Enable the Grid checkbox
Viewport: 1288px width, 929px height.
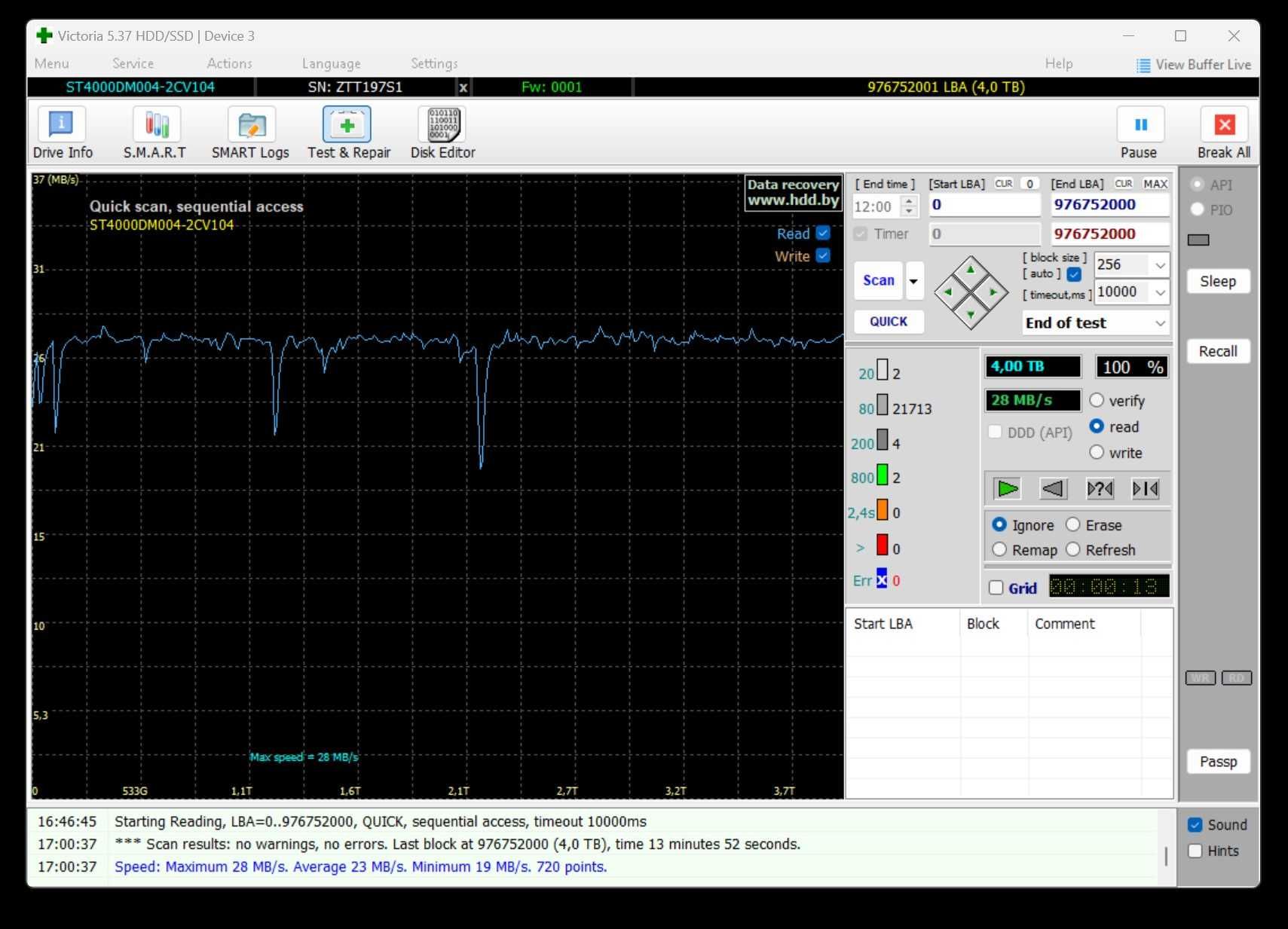tap(996, 588)
